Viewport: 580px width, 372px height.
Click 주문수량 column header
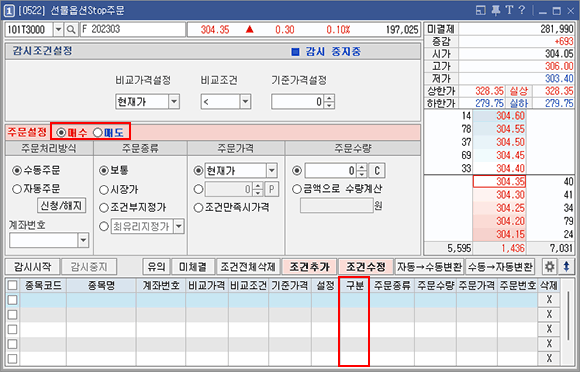[x=435, y=285]
